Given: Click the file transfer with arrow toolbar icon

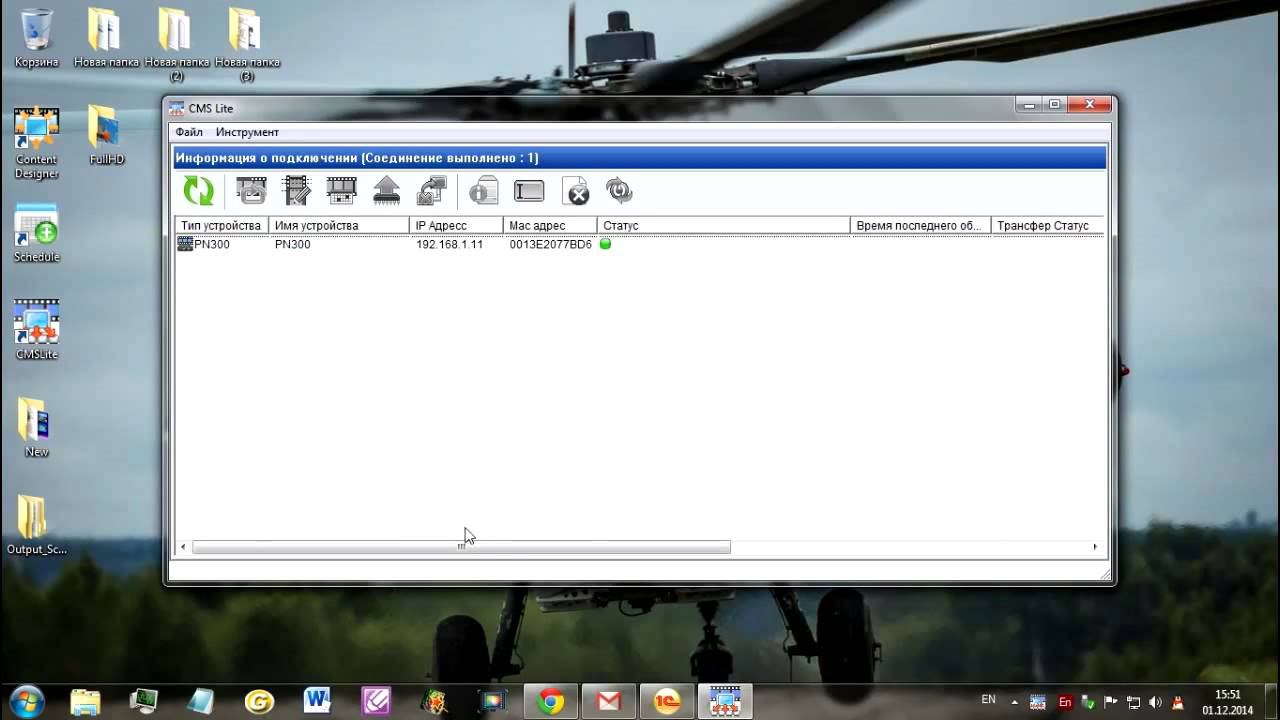Looking at the screenshot, I should coord(431,190).
